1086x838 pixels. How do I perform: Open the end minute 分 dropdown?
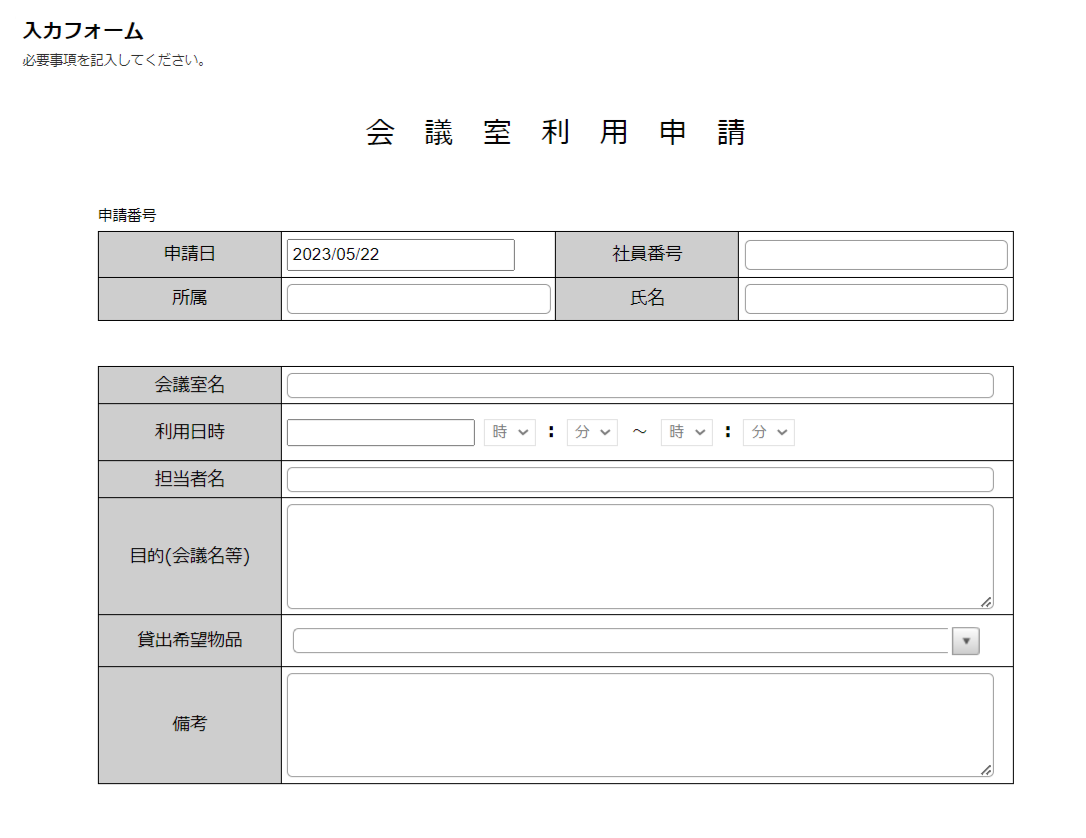point(769,432)
